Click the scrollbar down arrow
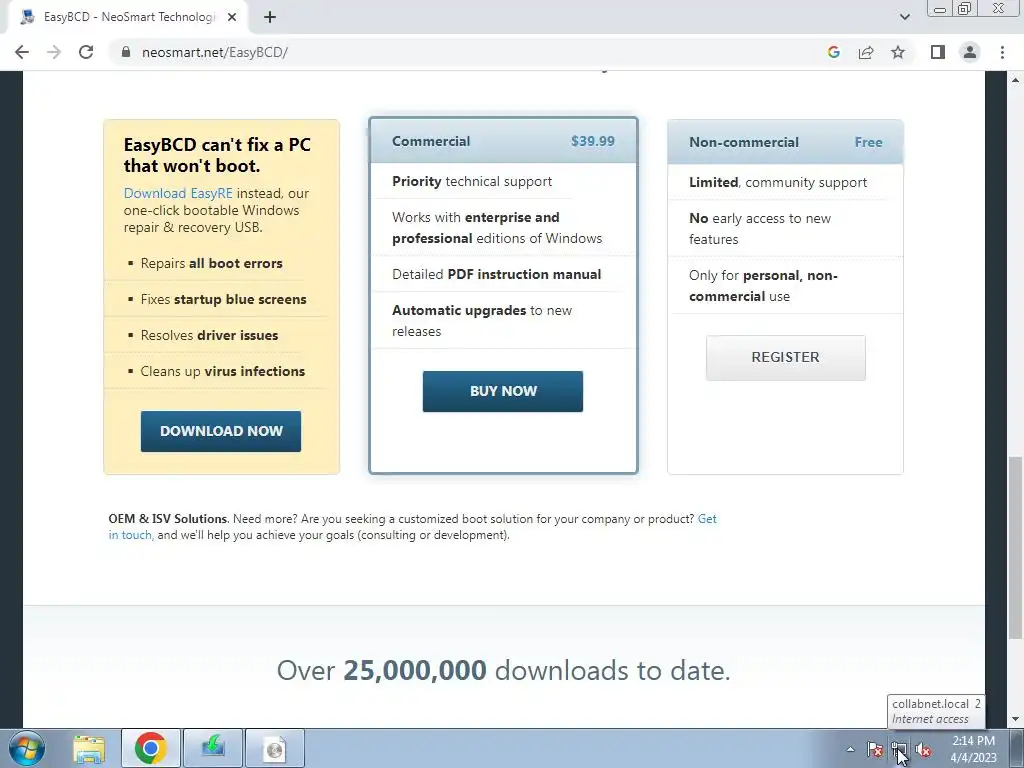This screenshot has height=768, width=1024. (x=1016, y=720)
